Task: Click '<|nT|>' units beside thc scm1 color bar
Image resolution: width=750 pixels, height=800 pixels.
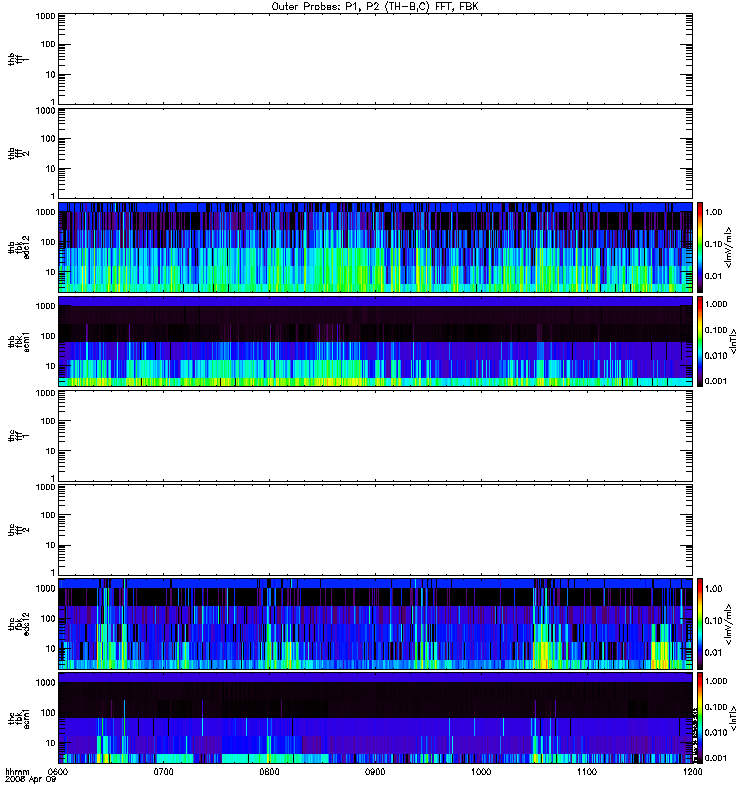Action: [x=734, y=718]
